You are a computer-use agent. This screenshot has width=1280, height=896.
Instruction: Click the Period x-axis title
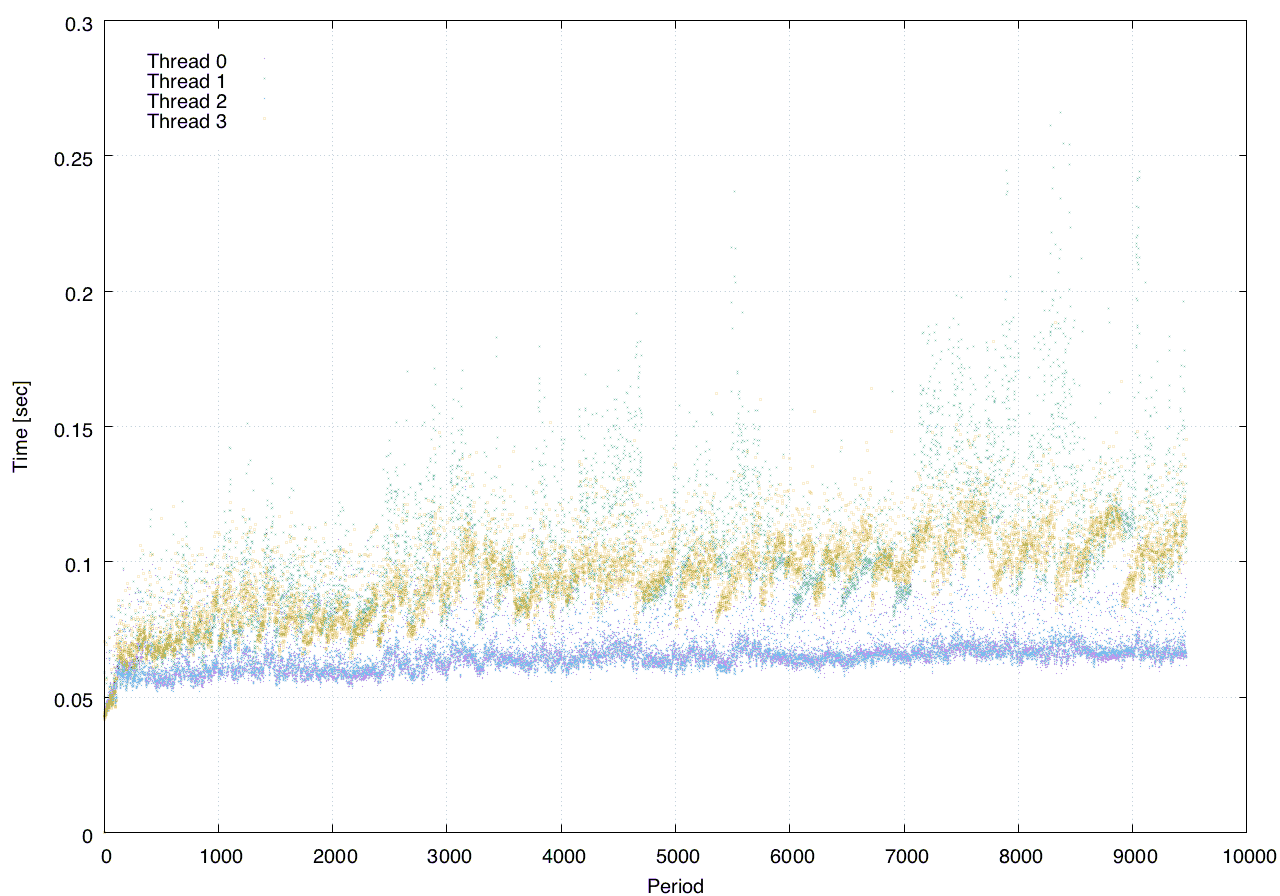click(675, 885)
